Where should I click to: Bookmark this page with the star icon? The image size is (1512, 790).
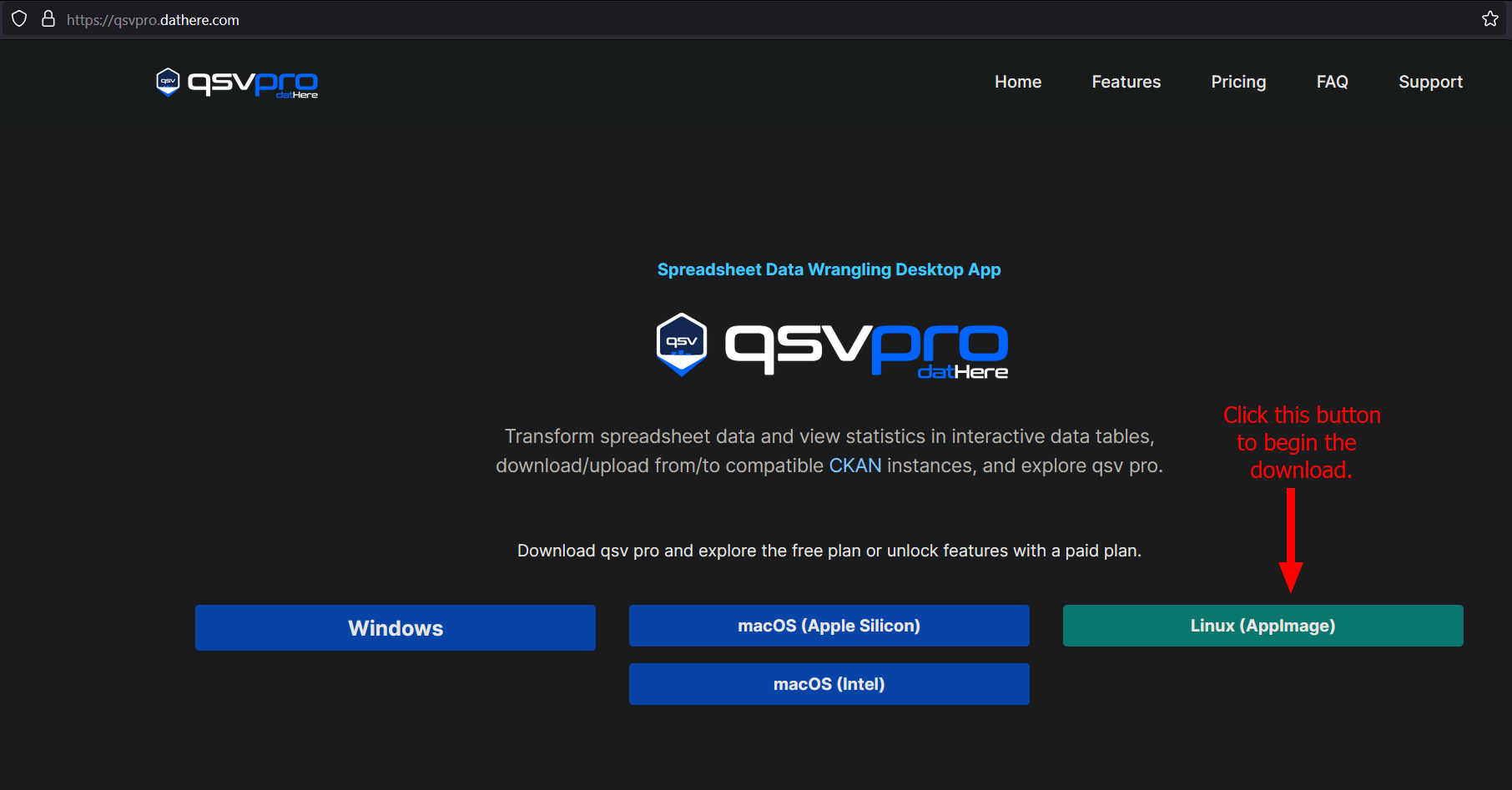coord(1490,19)
